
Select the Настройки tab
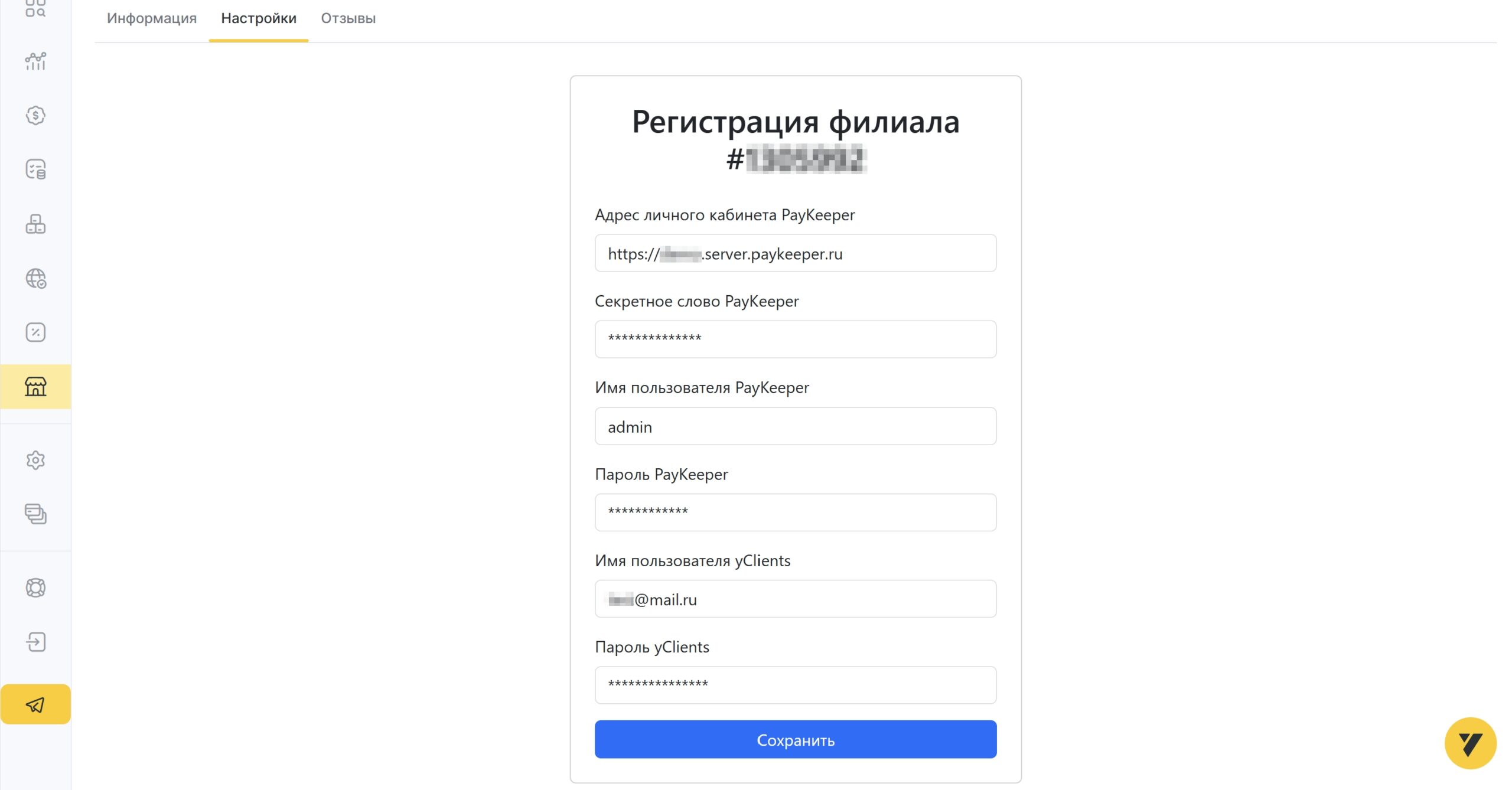[x=259, y=18]
